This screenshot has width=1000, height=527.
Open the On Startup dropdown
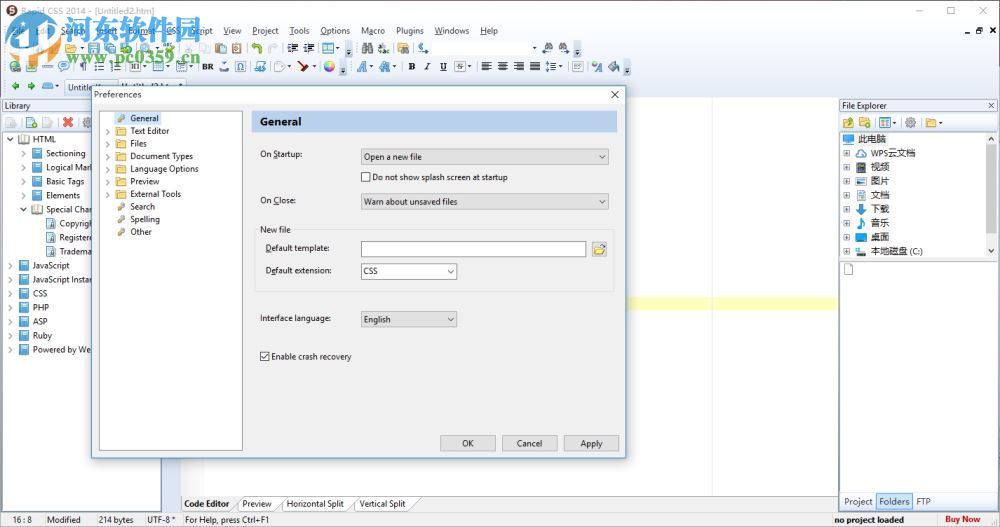485,157
